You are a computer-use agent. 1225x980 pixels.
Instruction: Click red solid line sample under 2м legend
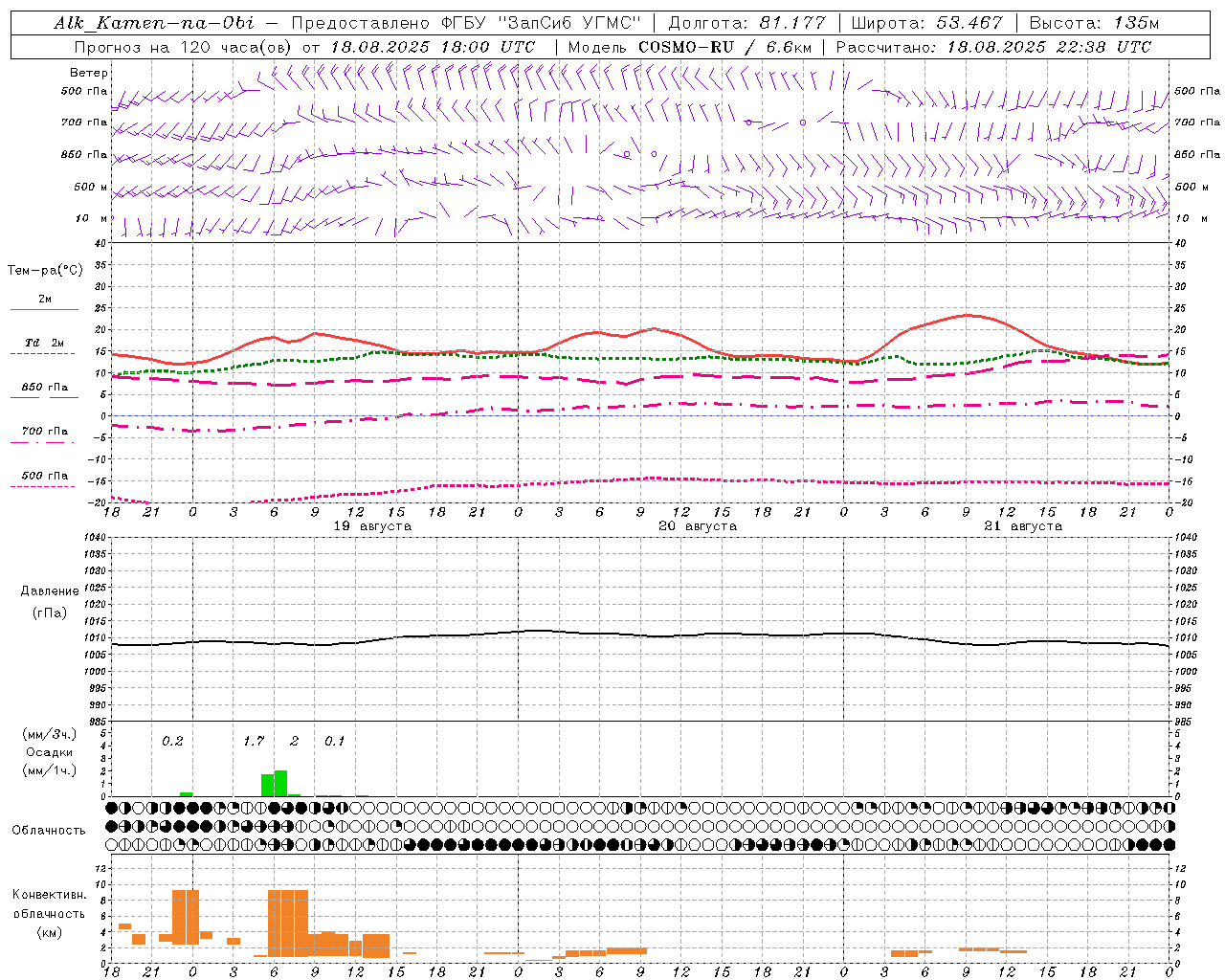44,310
